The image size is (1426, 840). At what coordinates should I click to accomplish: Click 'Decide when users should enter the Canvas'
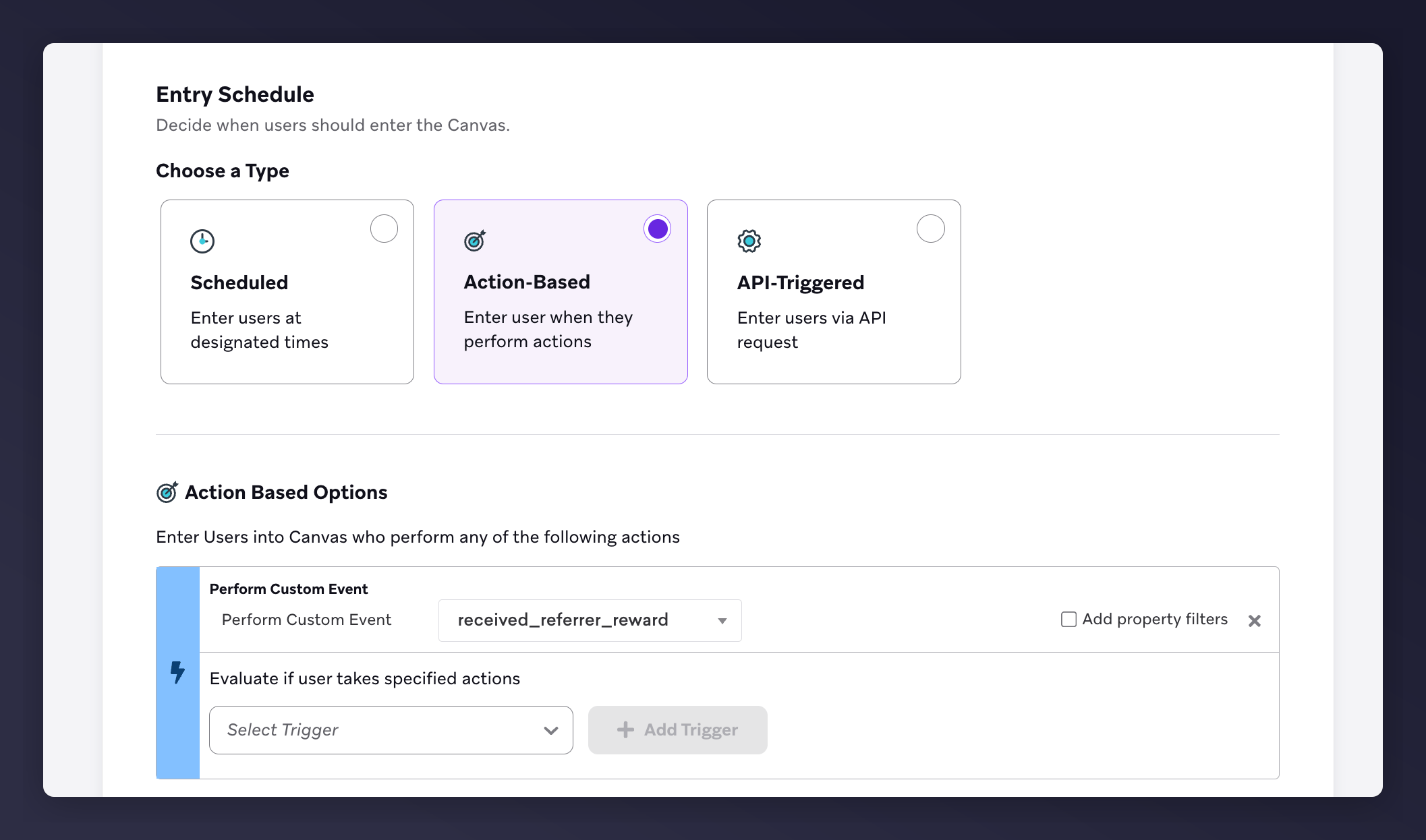coord(333,125)
